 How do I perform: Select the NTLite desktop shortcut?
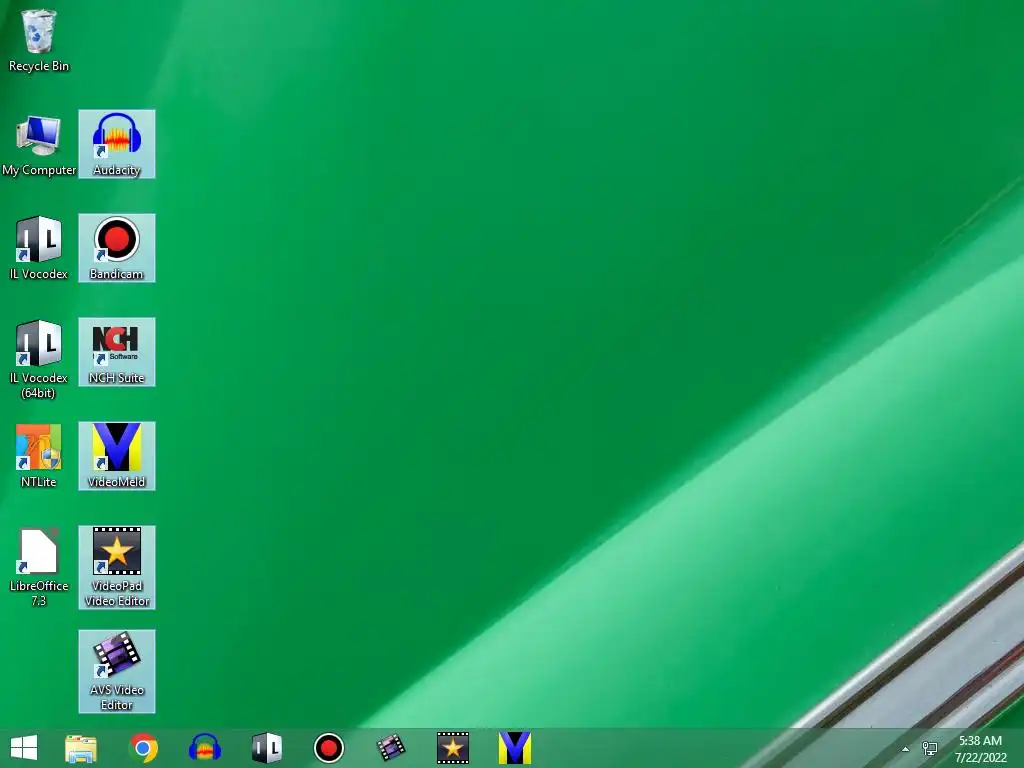pos(39,456)
